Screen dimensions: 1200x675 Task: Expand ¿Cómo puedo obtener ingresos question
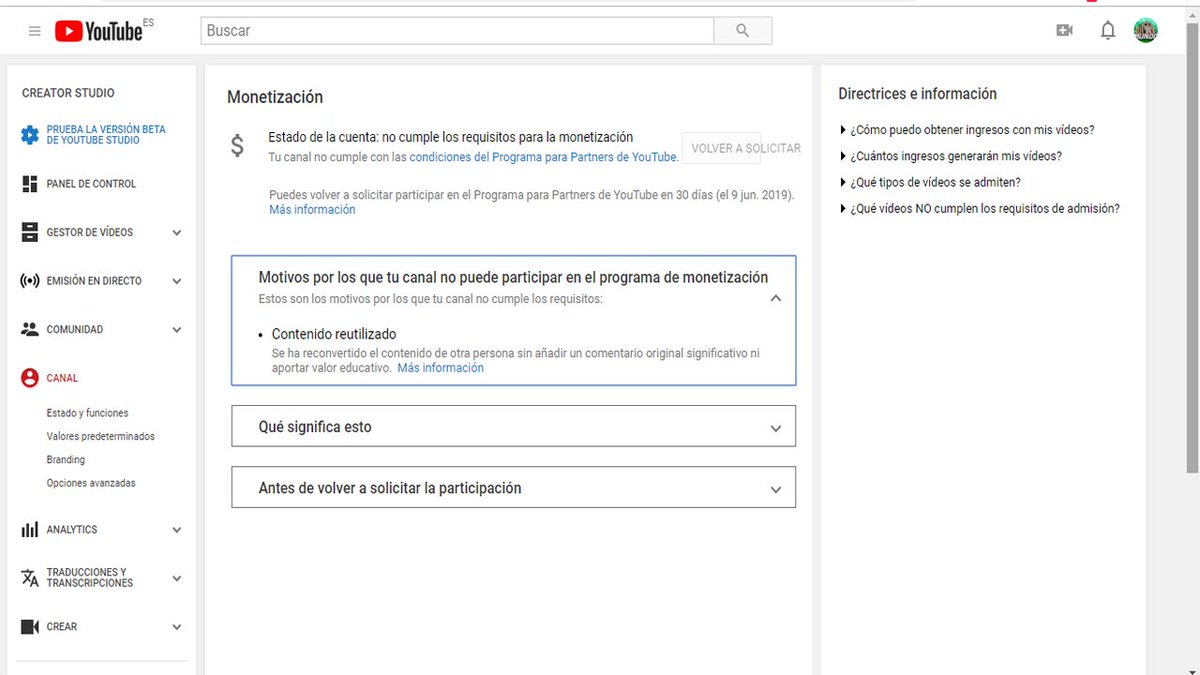967,130
